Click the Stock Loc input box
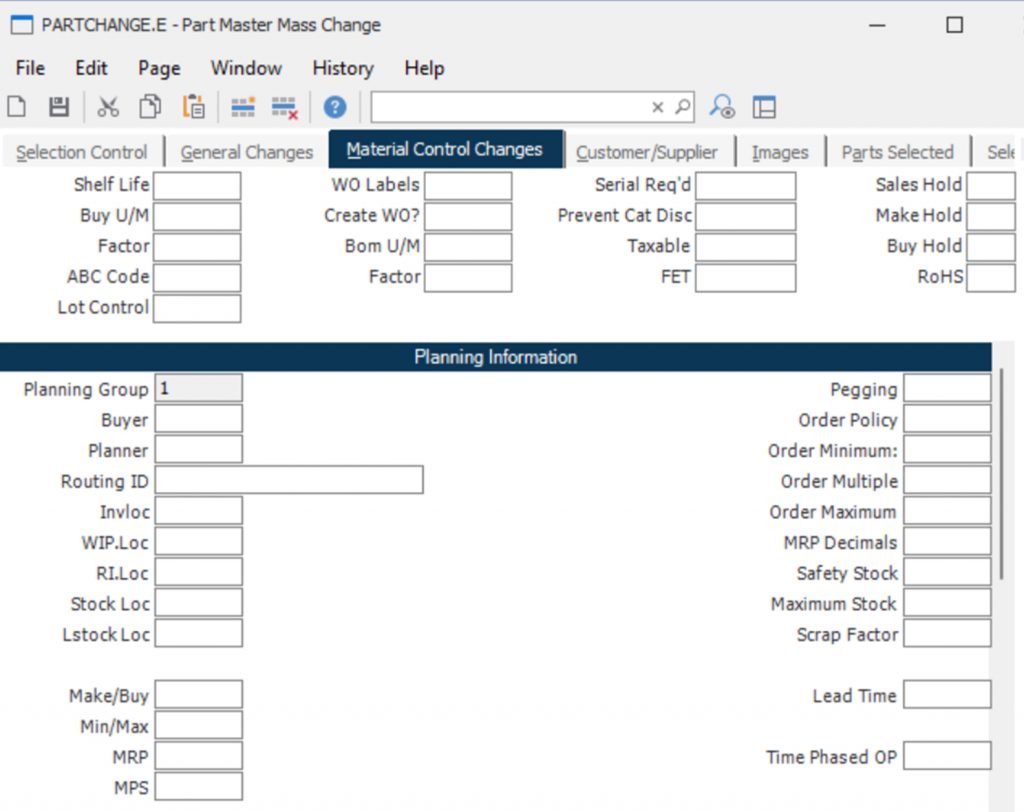 coord(199,603)
